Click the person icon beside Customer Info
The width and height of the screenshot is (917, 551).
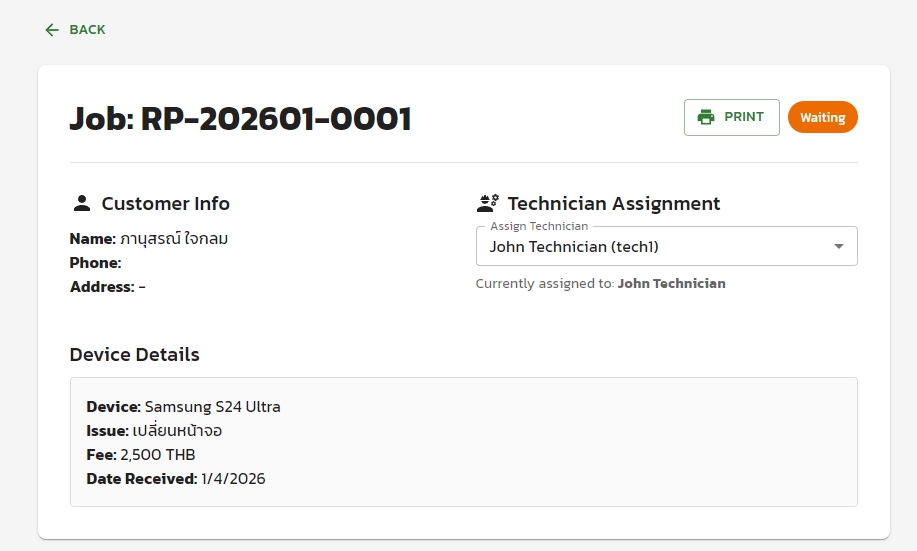(x=82, y=204)
